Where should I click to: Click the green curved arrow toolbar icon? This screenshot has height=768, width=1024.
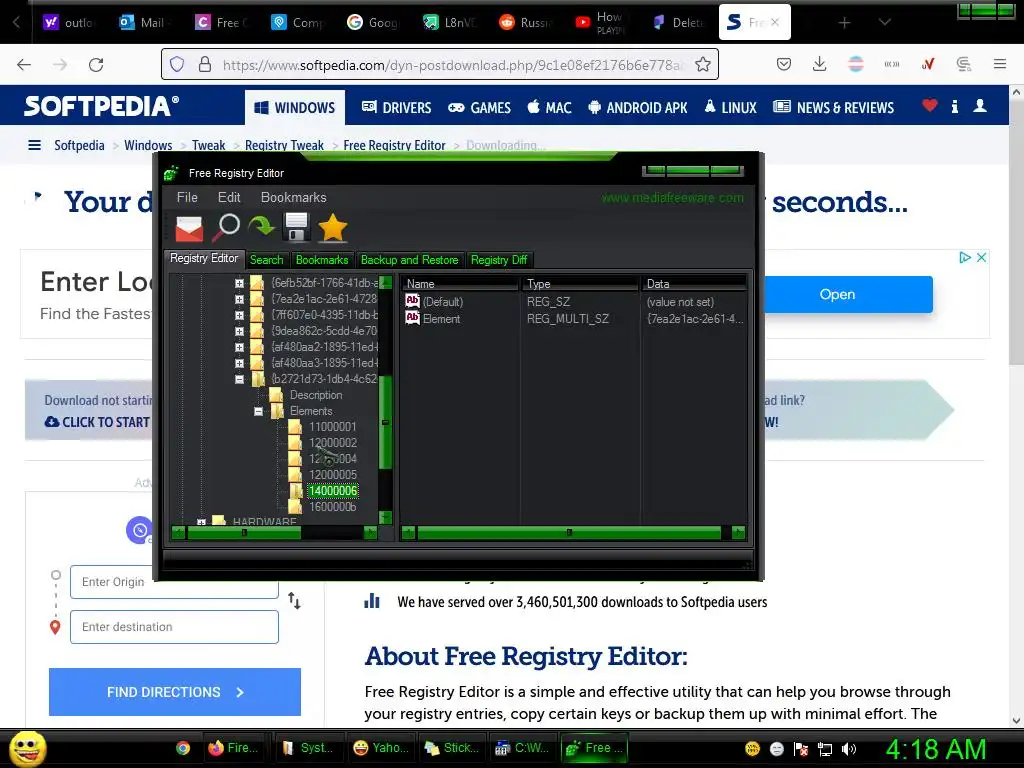point(261,227)
